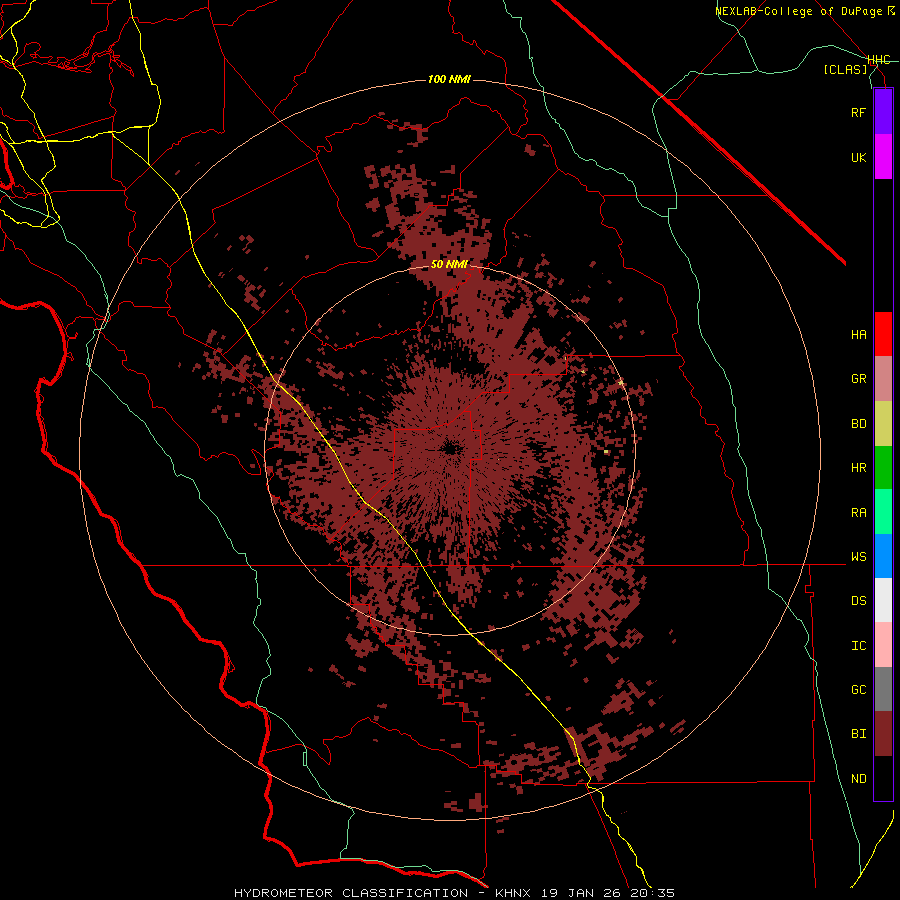Click the GR legend label
This screenshot has height=900, width=900.
(858, 379)
